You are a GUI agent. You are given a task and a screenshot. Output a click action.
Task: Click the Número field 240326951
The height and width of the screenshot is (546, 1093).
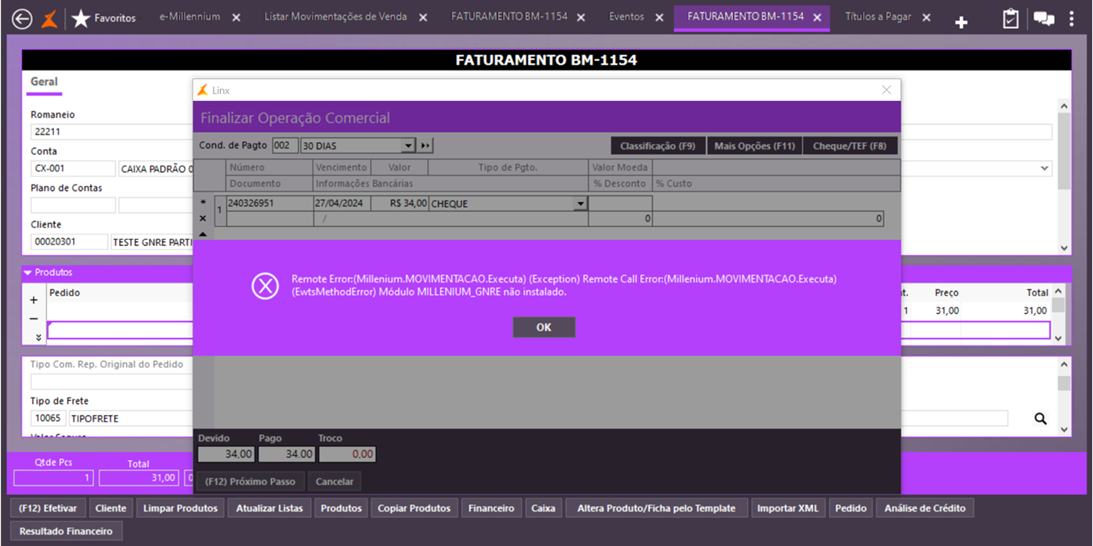pos(269,203)
